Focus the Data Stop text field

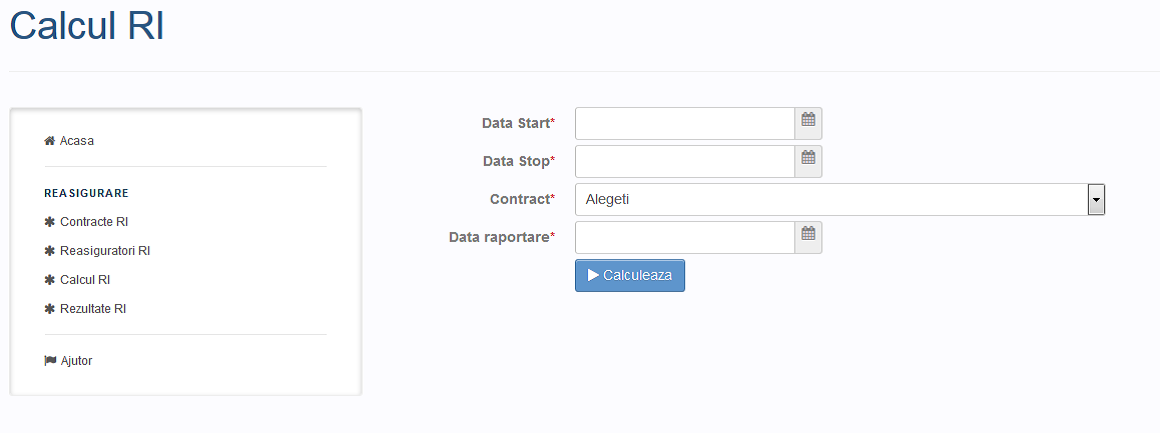point(684,161)
